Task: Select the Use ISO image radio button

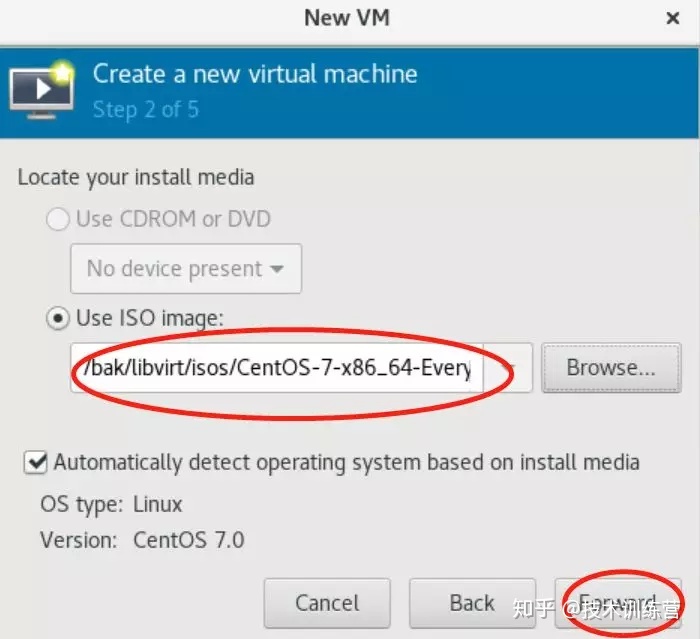Action: tap(58, 318)
